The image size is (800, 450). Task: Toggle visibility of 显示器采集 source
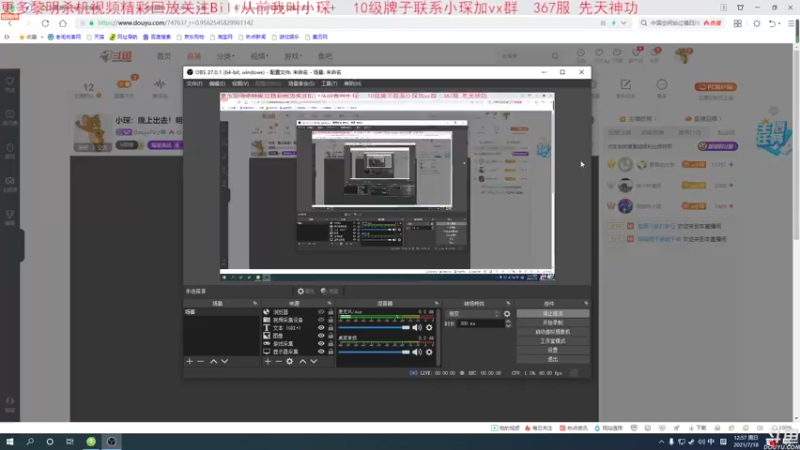coord(321,352)
